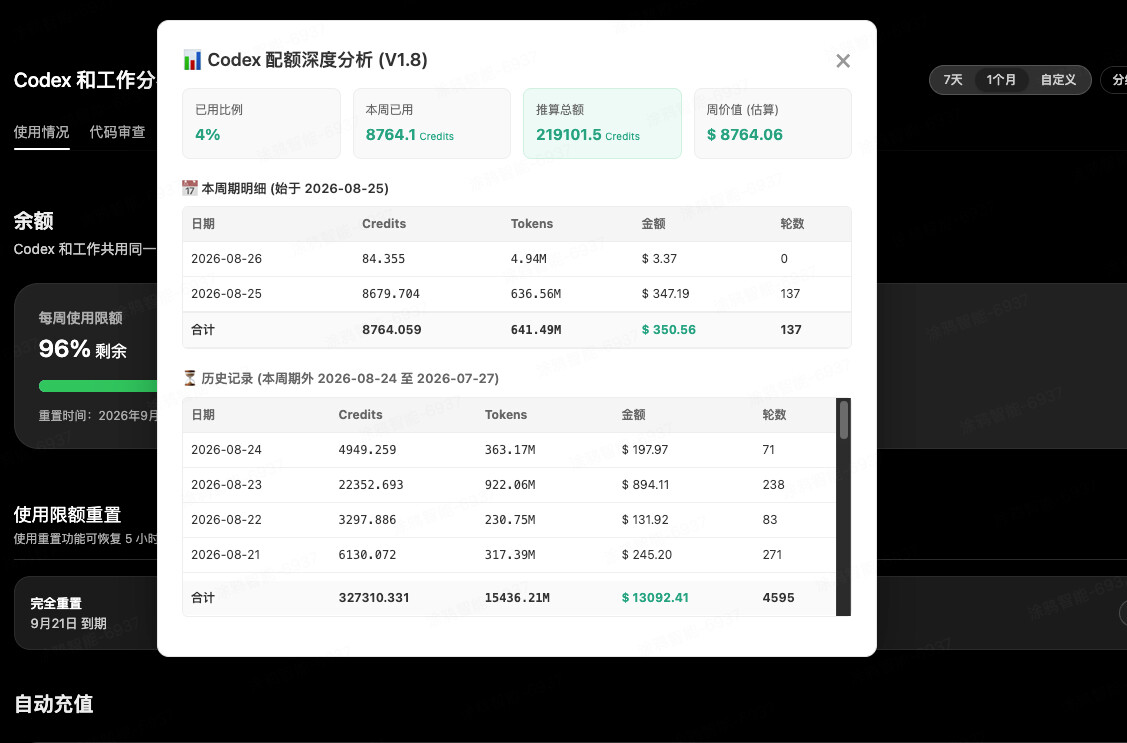Click the 238 rounds value

(x=773, y=485)
